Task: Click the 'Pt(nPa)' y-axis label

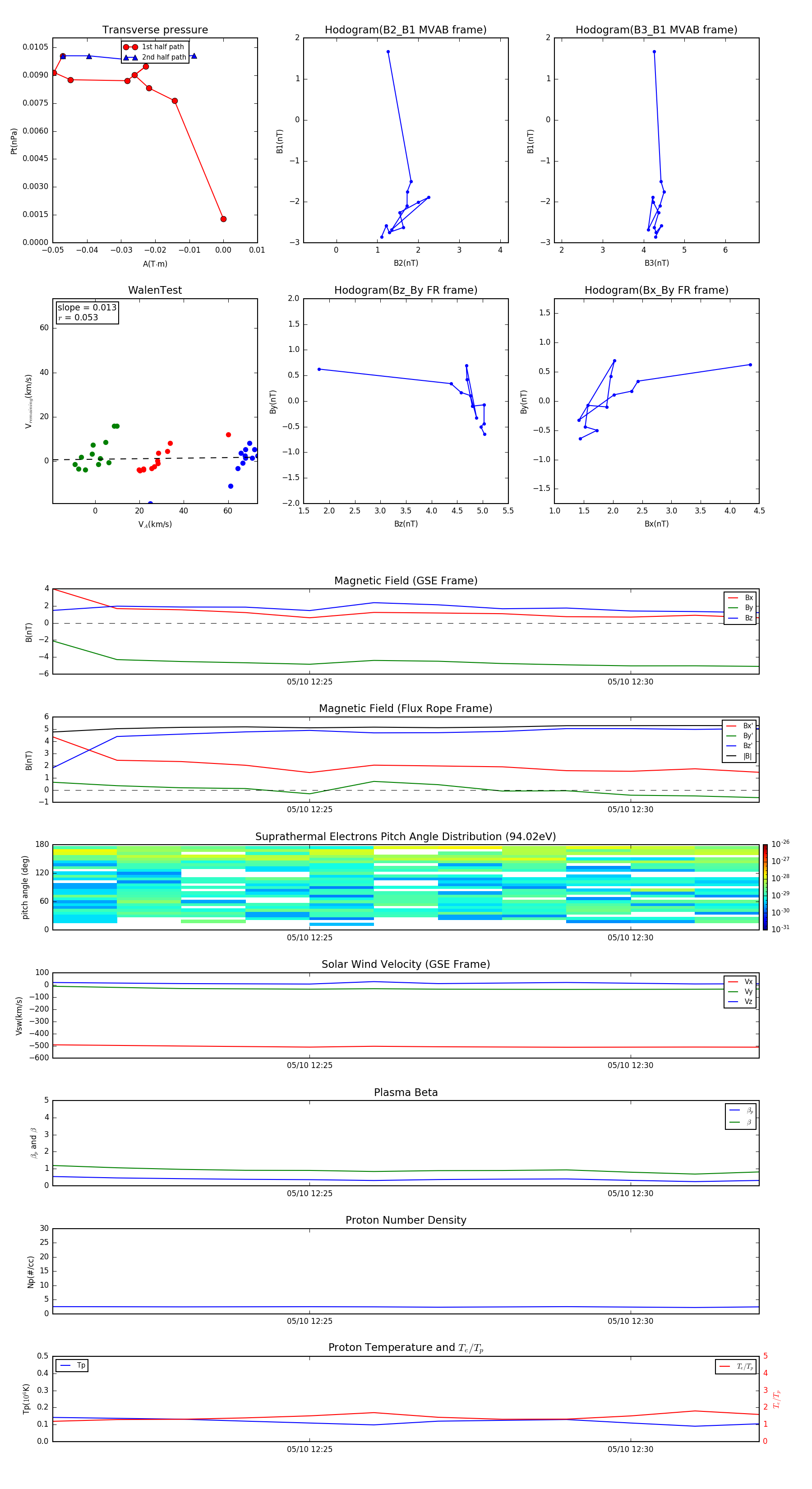Action: point(14,140)
